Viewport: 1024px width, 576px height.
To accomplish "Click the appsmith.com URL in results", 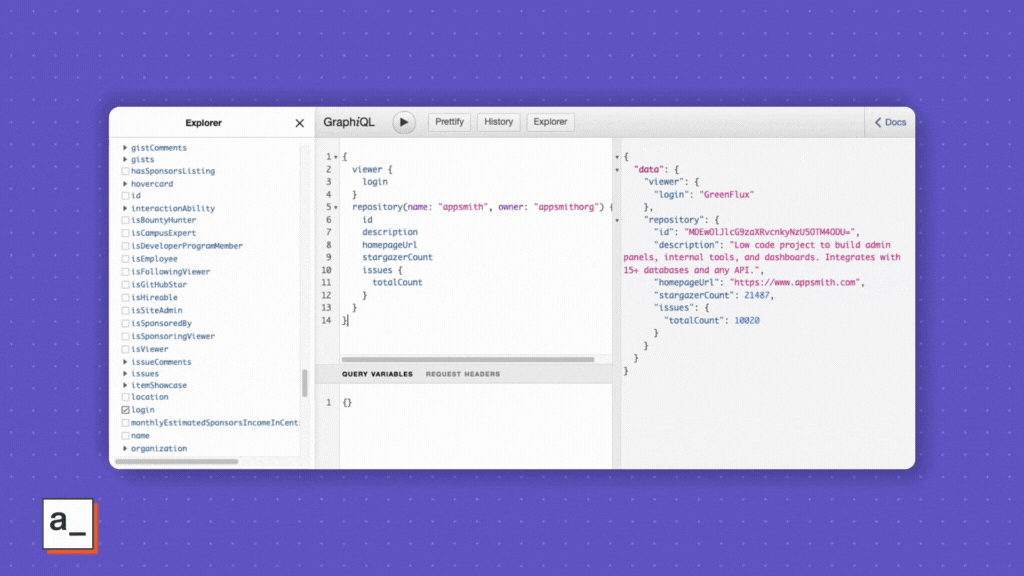I will tap(795, 283).
